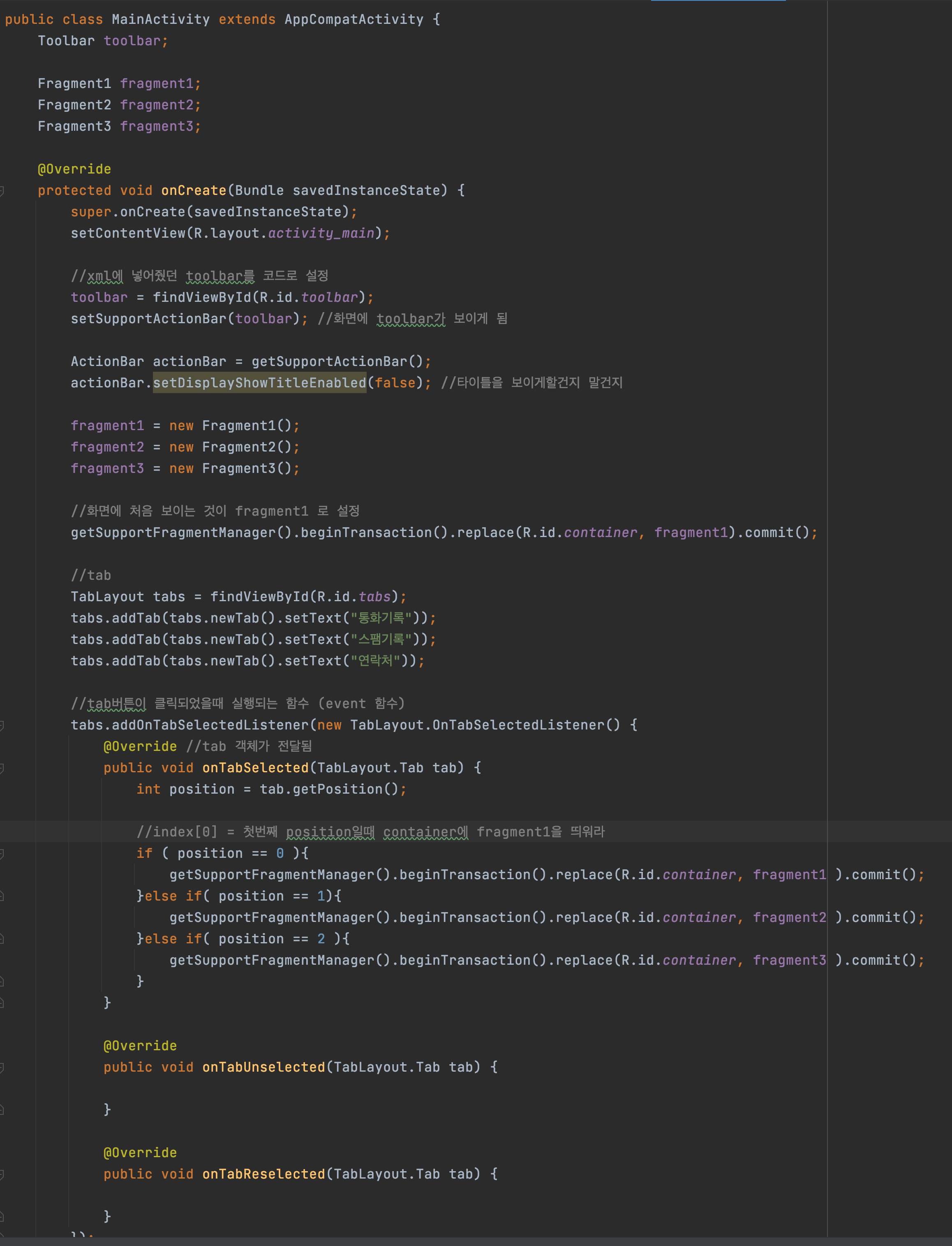The width and height of the screenshot is (952, 1246).
Task: Click the highlighted setDisplayShowTitleEnabled method call
Action: (x=259, y=383)
